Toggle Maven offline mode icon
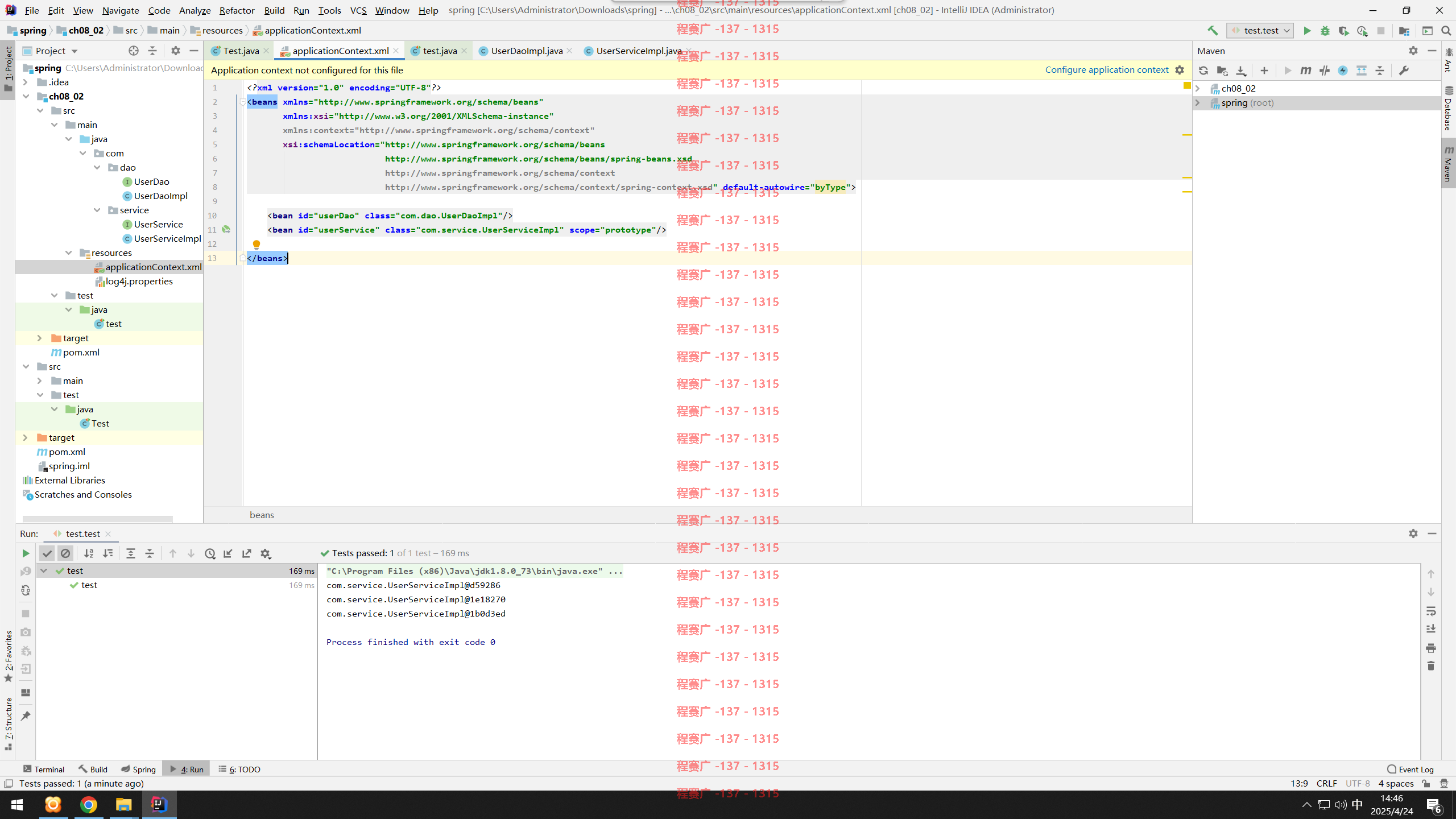 click(x=1325, y=71)
